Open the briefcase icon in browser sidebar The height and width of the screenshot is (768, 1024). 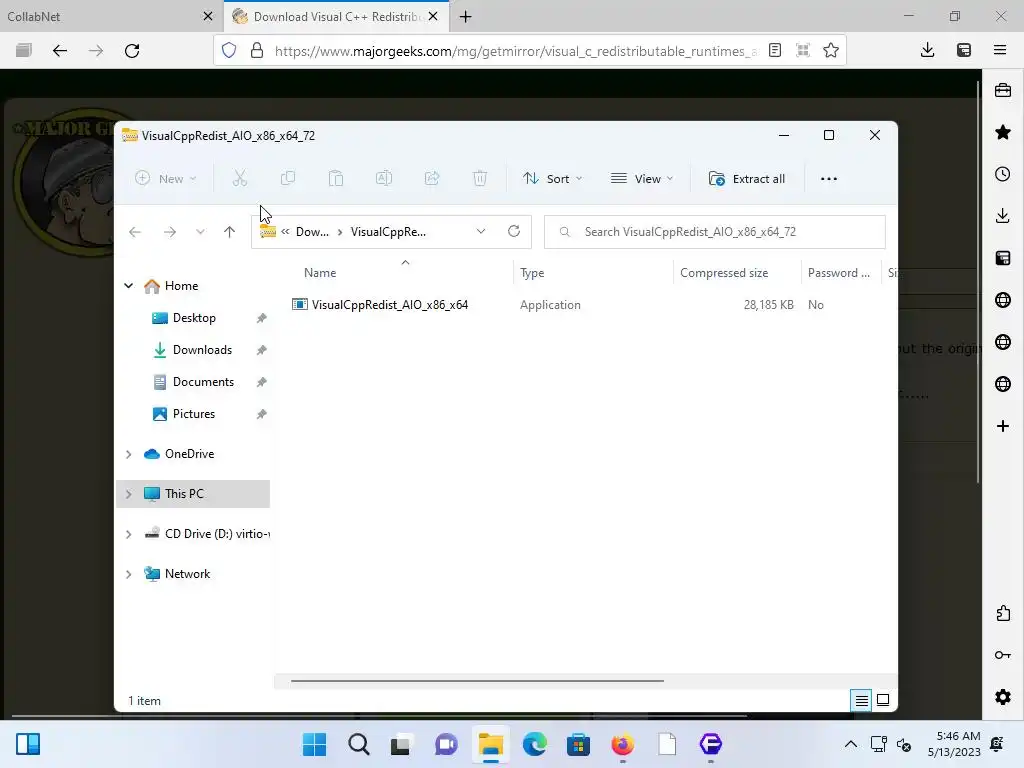(x=1002, y=91)
